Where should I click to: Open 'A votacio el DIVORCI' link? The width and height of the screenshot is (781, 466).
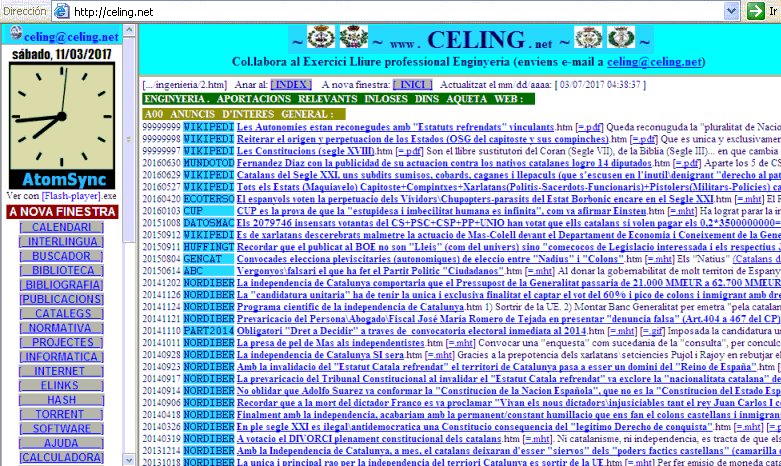[369, 439]
